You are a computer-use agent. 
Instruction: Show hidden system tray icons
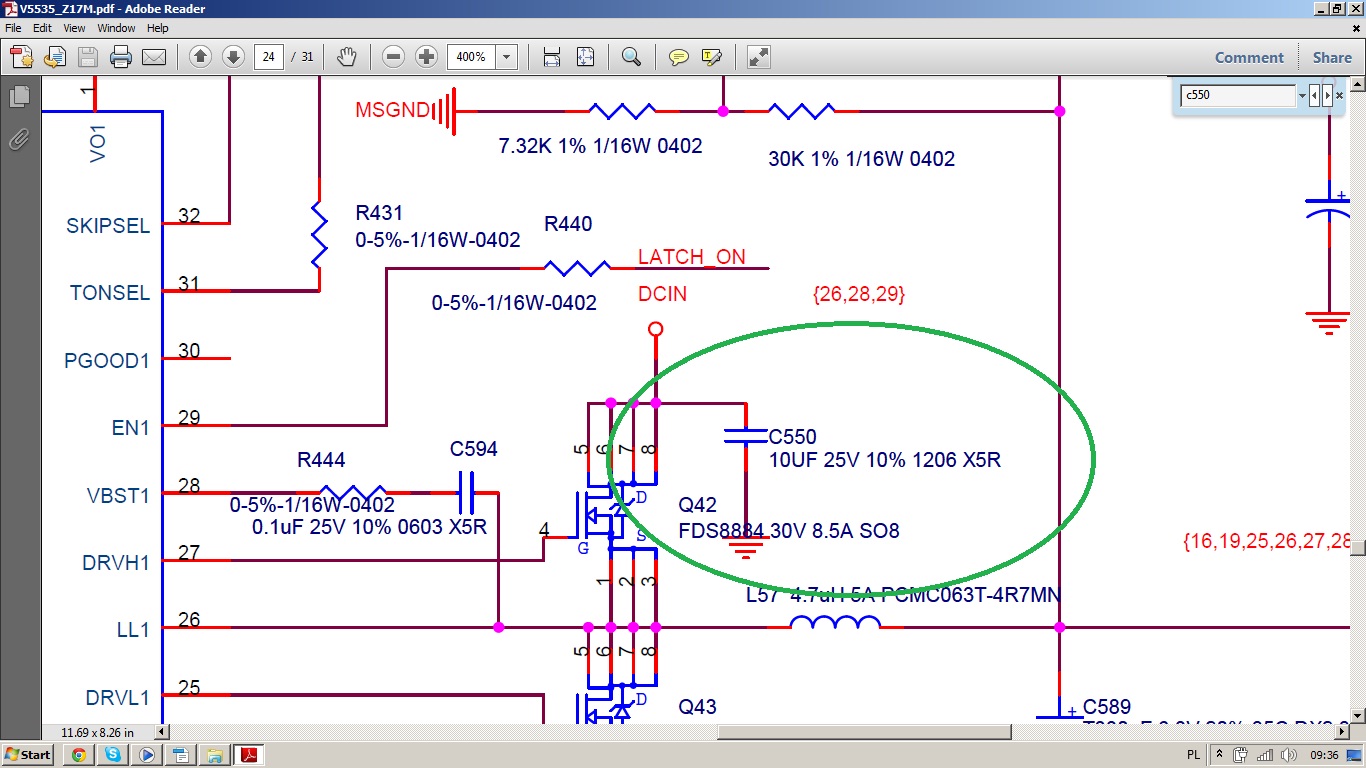point(1219,755)
